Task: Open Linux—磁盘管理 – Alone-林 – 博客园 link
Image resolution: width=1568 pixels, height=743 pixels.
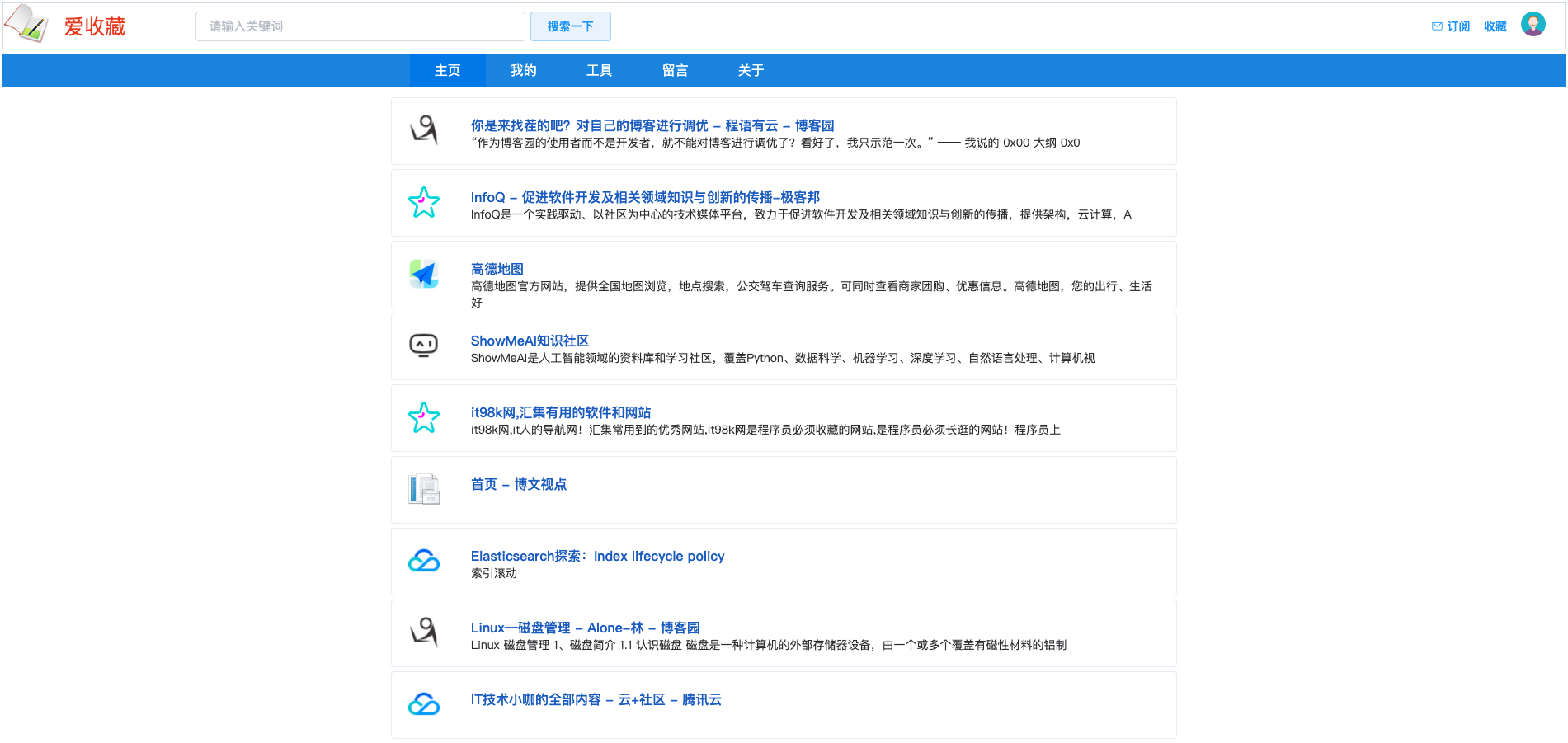Action: coord(586,628)
